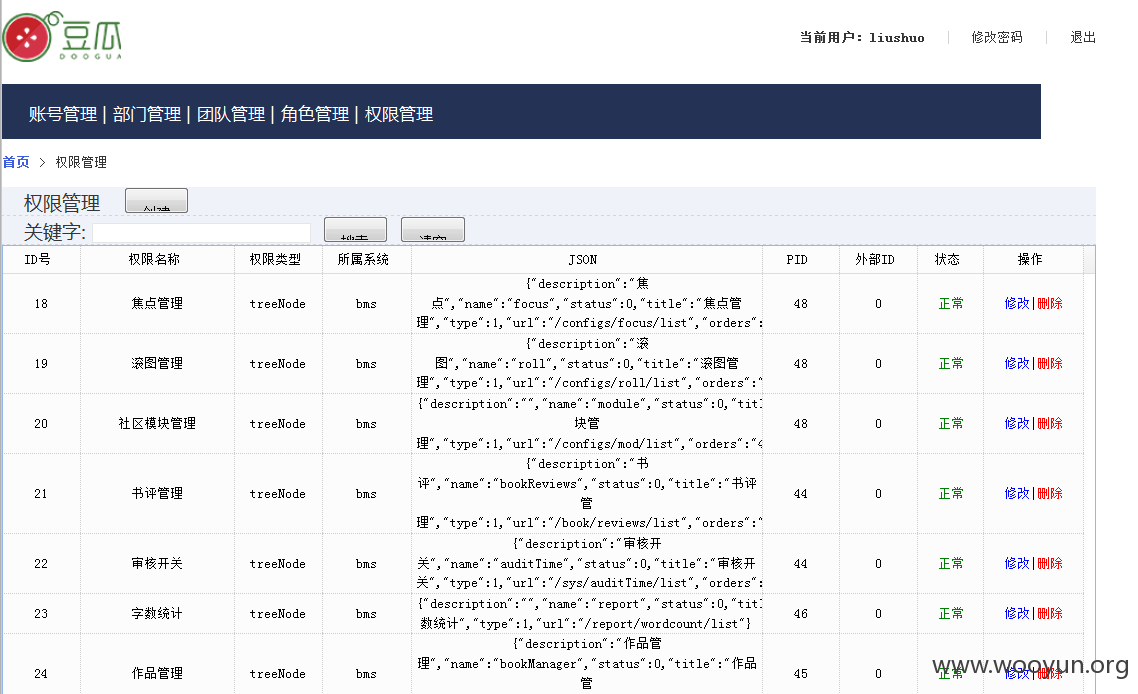The image size is (1138, 694).
Task: Click the JSON cell of 字数统计 row
Action: (586, 613)
